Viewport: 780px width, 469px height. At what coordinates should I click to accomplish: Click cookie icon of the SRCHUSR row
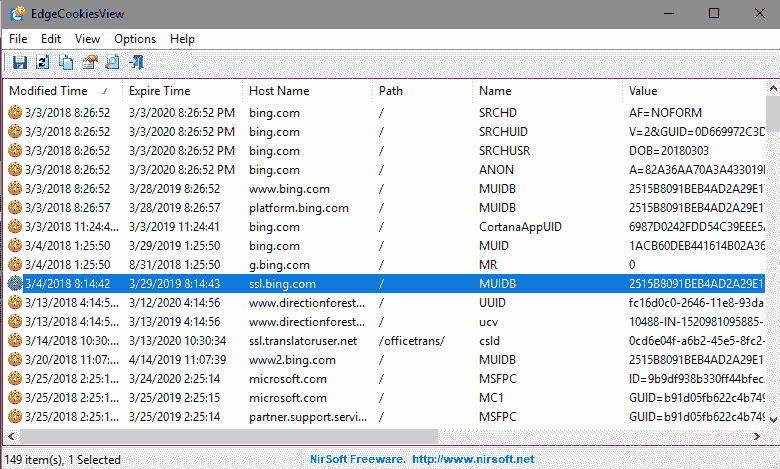coord(15,150)
